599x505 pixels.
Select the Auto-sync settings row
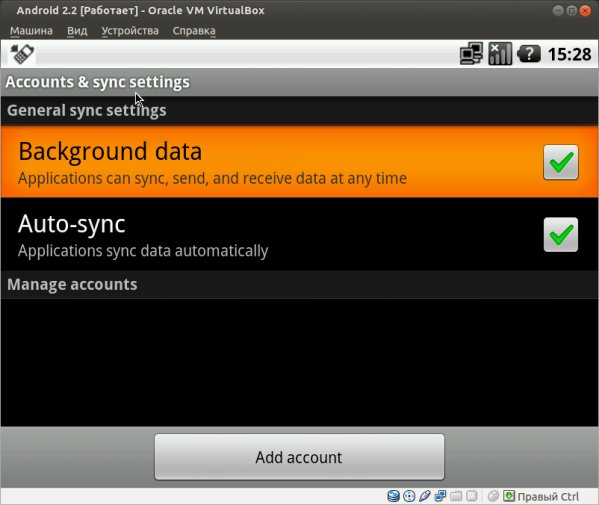[x=300, y=234]
